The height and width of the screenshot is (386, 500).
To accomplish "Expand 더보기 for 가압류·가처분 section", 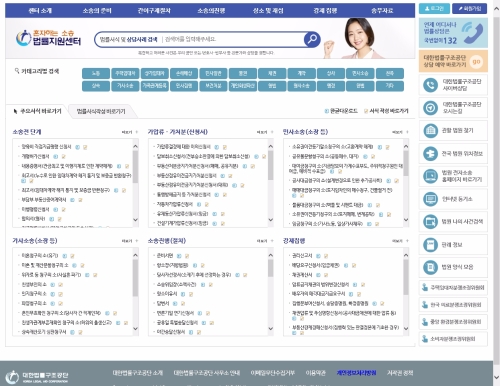I will 265,132.
